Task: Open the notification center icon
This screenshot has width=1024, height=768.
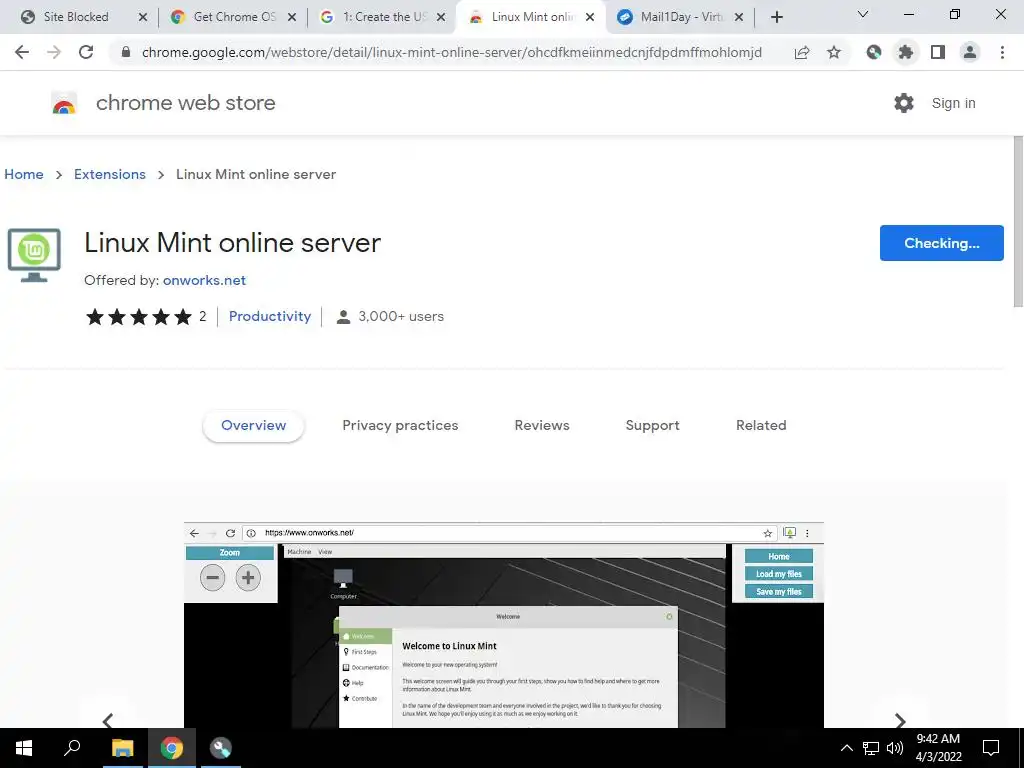Action: pos(991,748)
